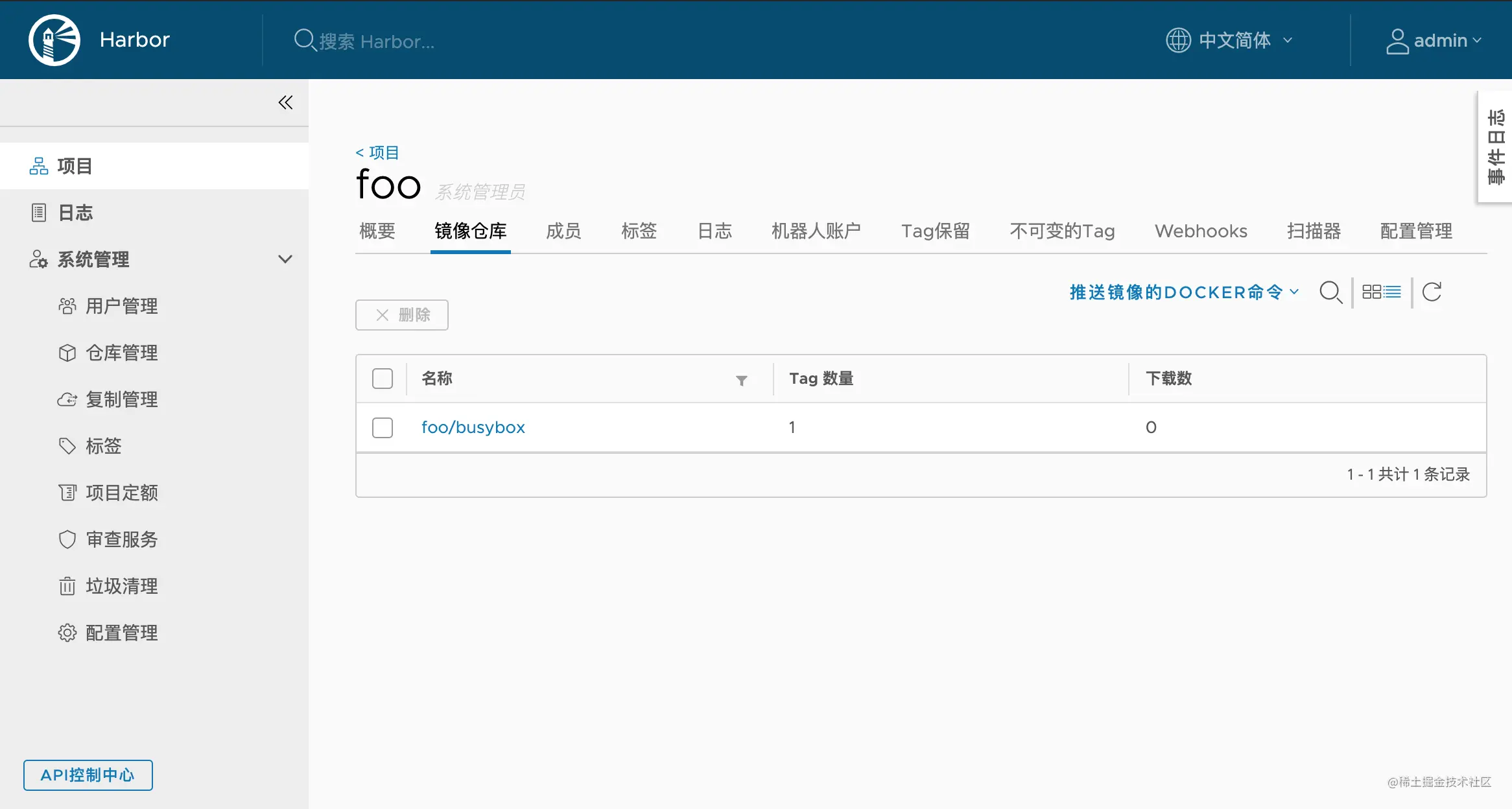Image resolution: width=1512 pixels, height=809 pixels.
Task: Sort by Tag 数量 column header
Action: coord(821,379)
